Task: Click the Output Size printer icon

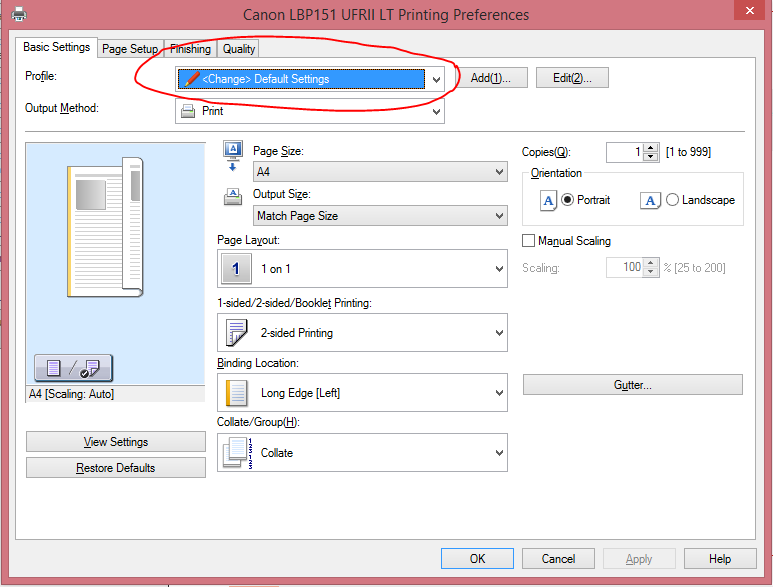Action: pos(233,197)
